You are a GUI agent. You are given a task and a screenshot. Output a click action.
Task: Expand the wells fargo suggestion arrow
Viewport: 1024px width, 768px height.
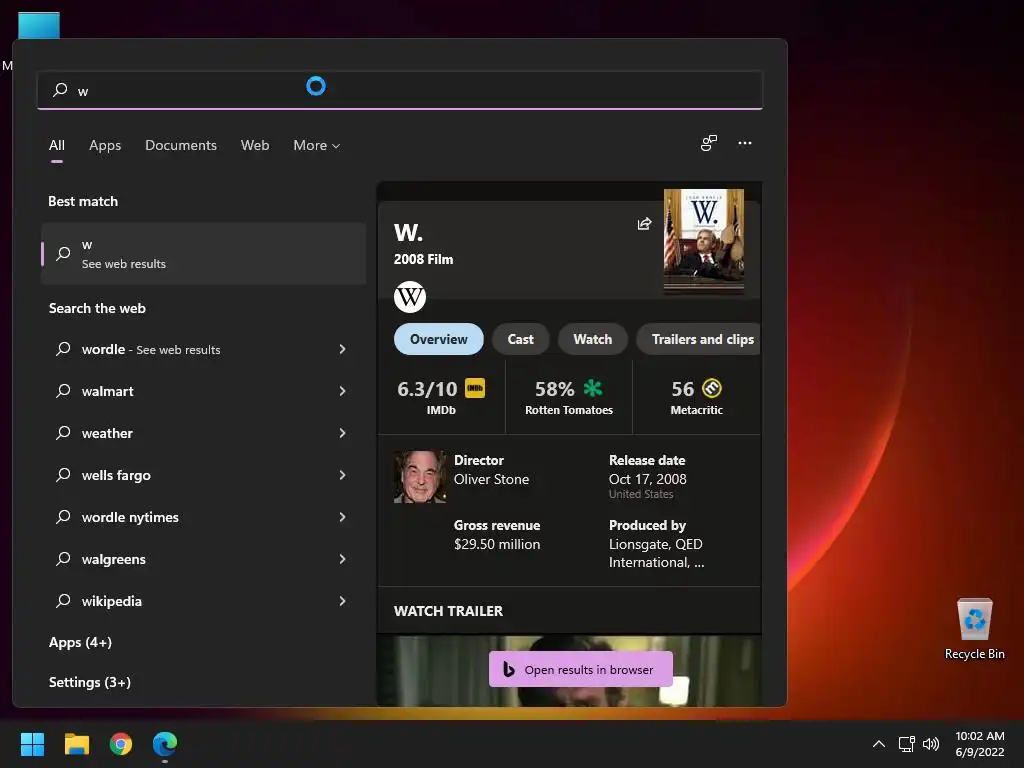point(342,475)
